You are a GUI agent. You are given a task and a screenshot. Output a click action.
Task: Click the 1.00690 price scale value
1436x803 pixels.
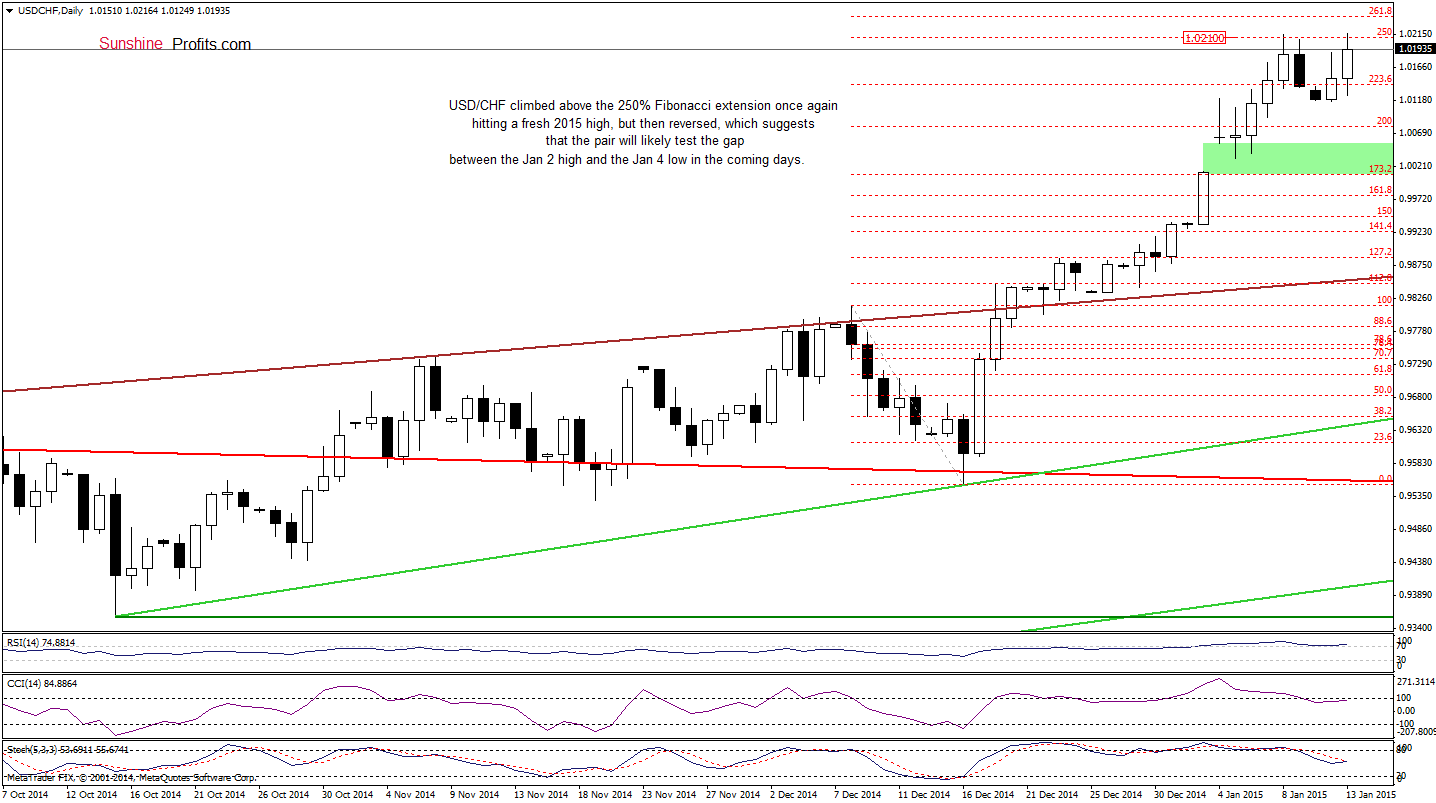[1415, 133]
